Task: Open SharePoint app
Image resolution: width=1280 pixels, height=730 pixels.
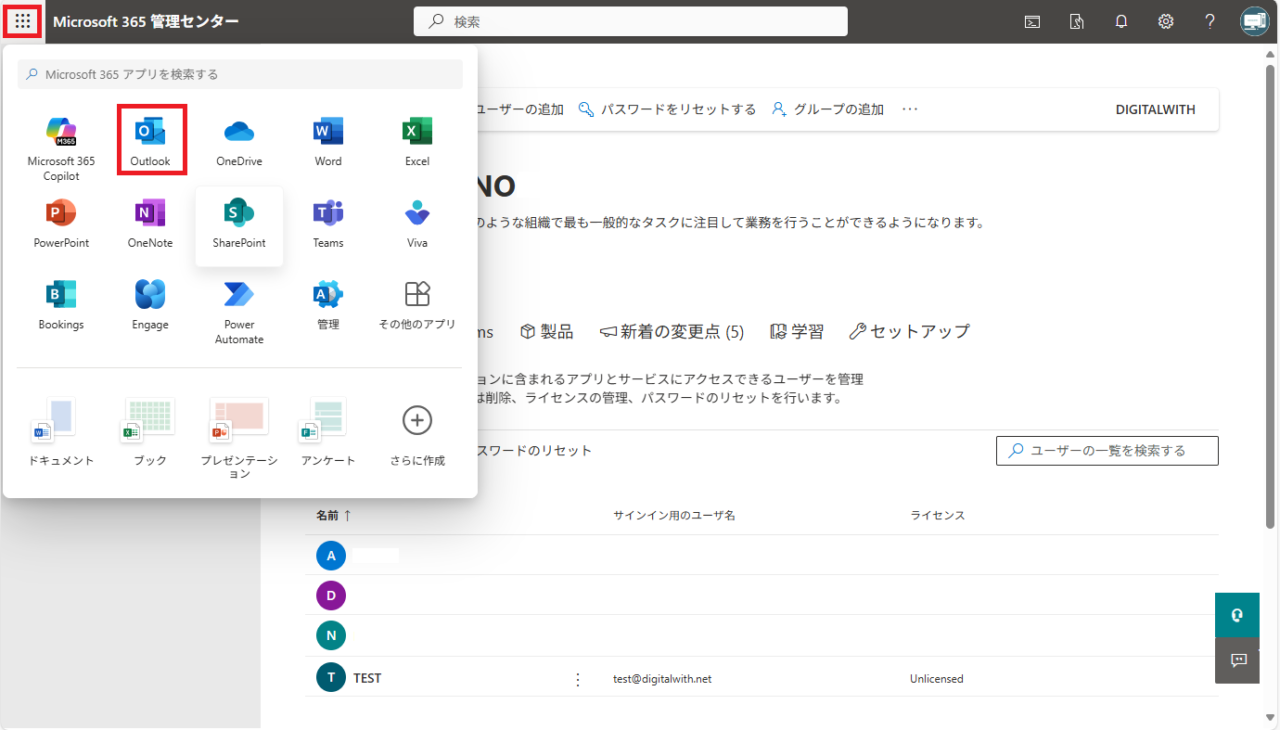Action: coord(239,226)
